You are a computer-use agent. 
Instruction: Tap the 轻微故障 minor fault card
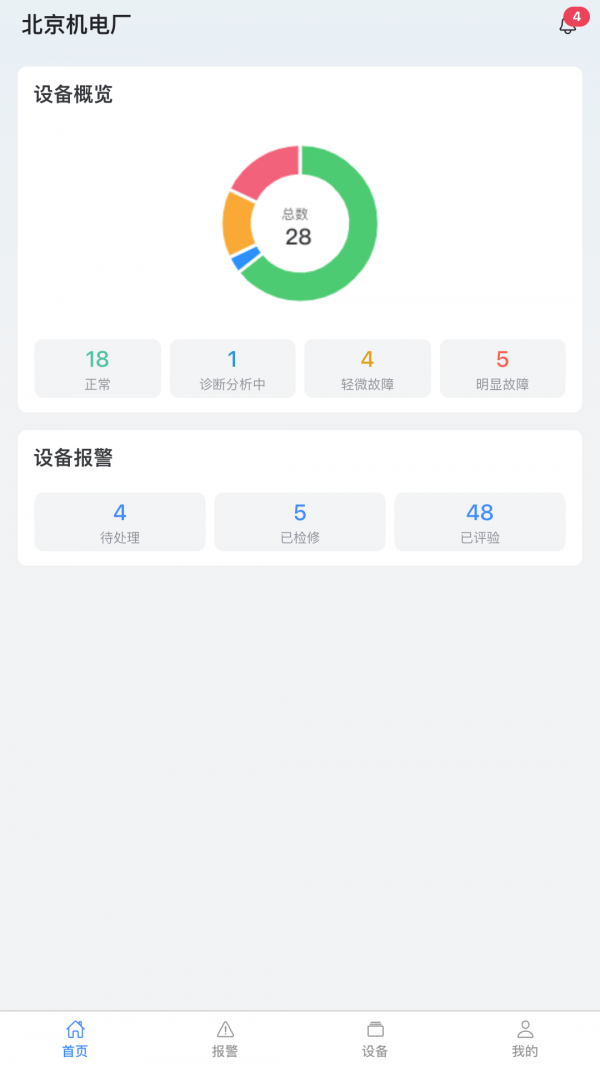pyautogui.click(x=367, y=368)
